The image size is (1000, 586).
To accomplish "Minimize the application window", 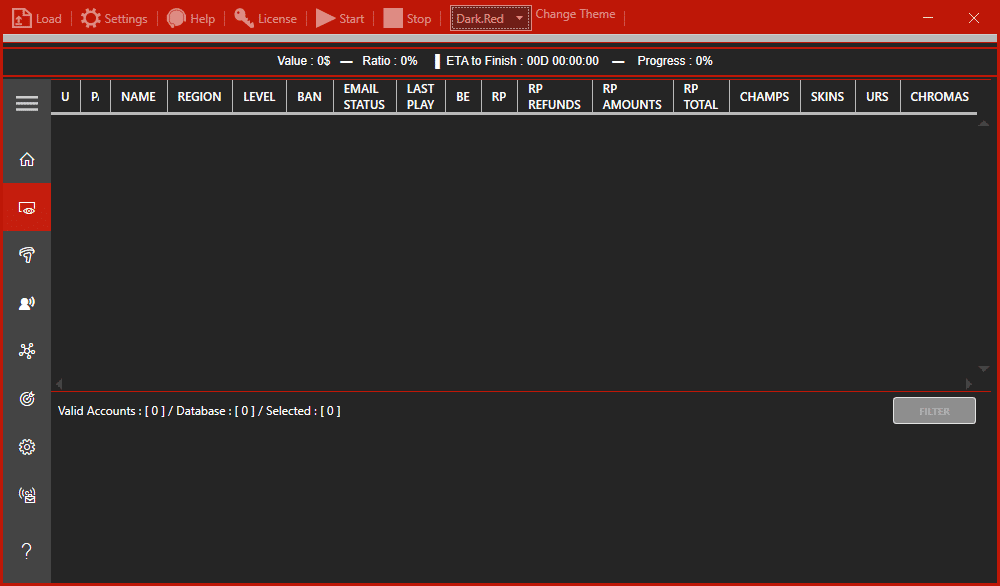I will (x=928, y=18).
